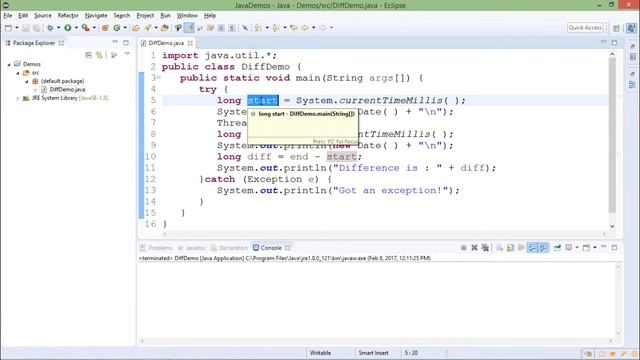
Task: Click the Run Last Tool external tools icon
Action: point(85,28)
